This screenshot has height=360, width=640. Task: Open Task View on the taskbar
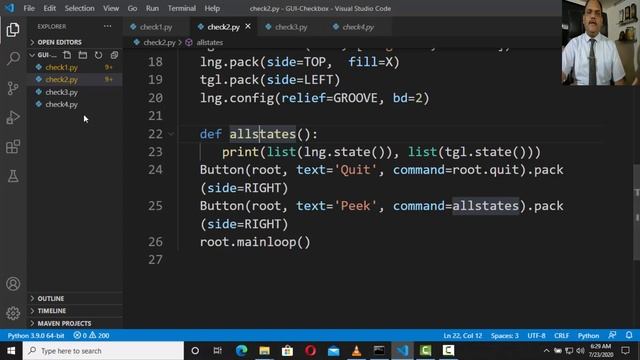click(x=218, y=351)
